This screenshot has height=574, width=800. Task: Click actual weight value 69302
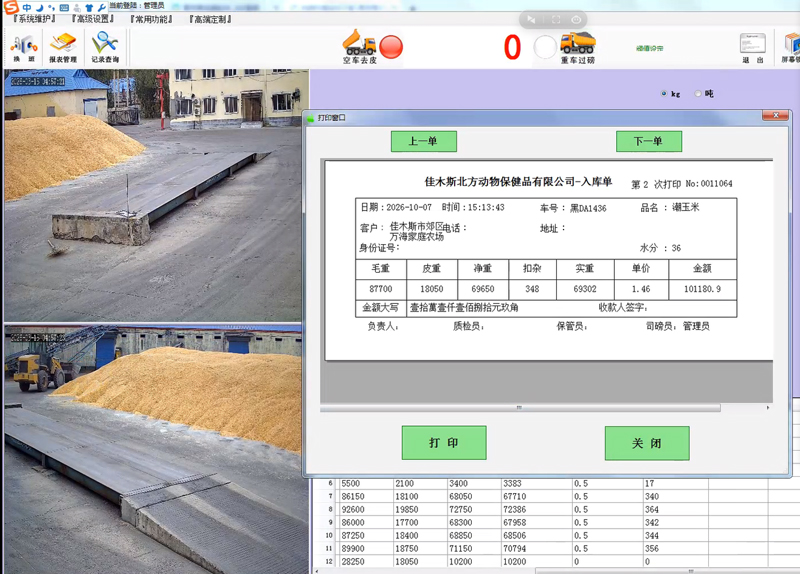(585, 289)
